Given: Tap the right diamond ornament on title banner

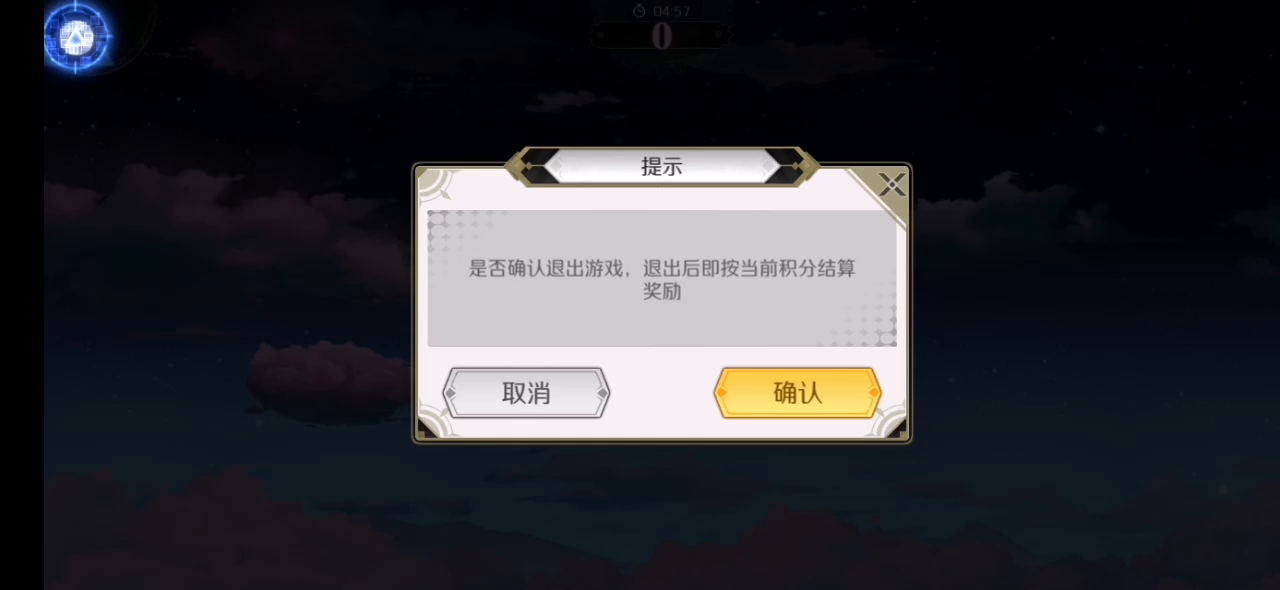Looking at the screenshot, I should [795, 167].
